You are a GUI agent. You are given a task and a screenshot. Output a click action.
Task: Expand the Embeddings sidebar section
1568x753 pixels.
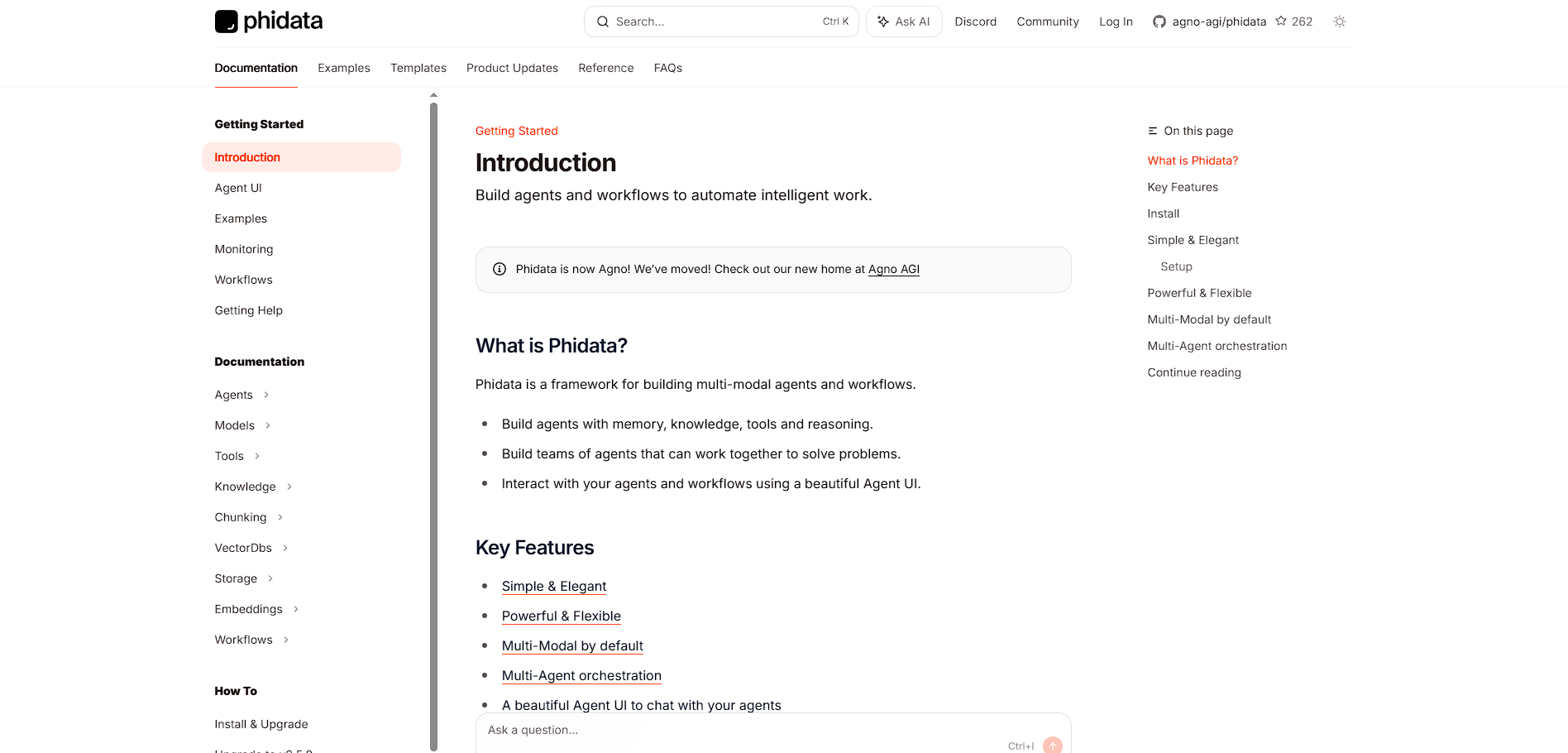(x=296, y=610)
